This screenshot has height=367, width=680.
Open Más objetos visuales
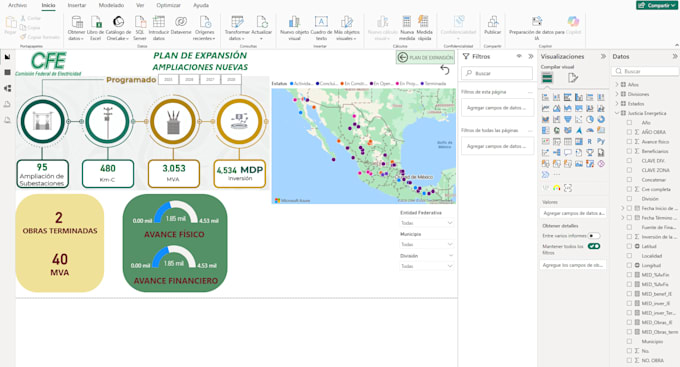click(x=347, y=28)
